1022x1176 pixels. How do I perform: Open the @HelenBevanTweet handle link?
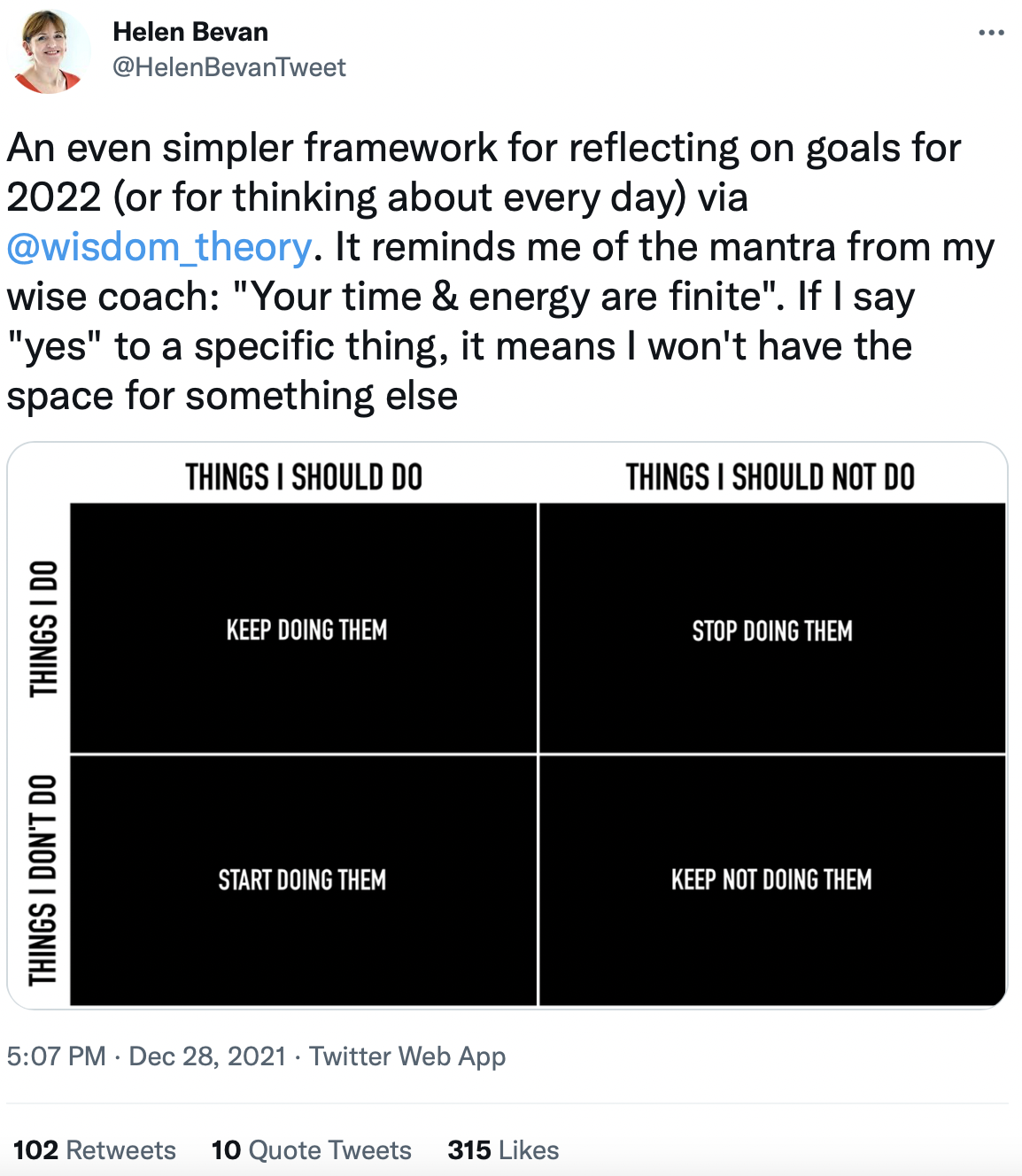228,67
